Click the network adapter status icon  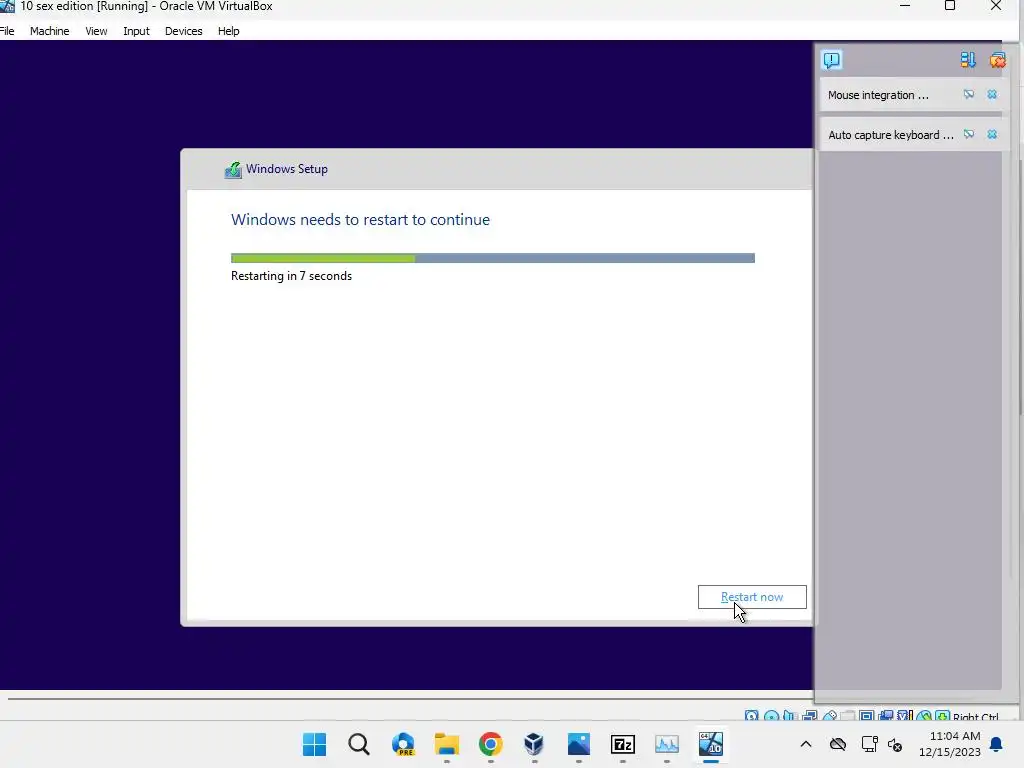tap(810, 716)
